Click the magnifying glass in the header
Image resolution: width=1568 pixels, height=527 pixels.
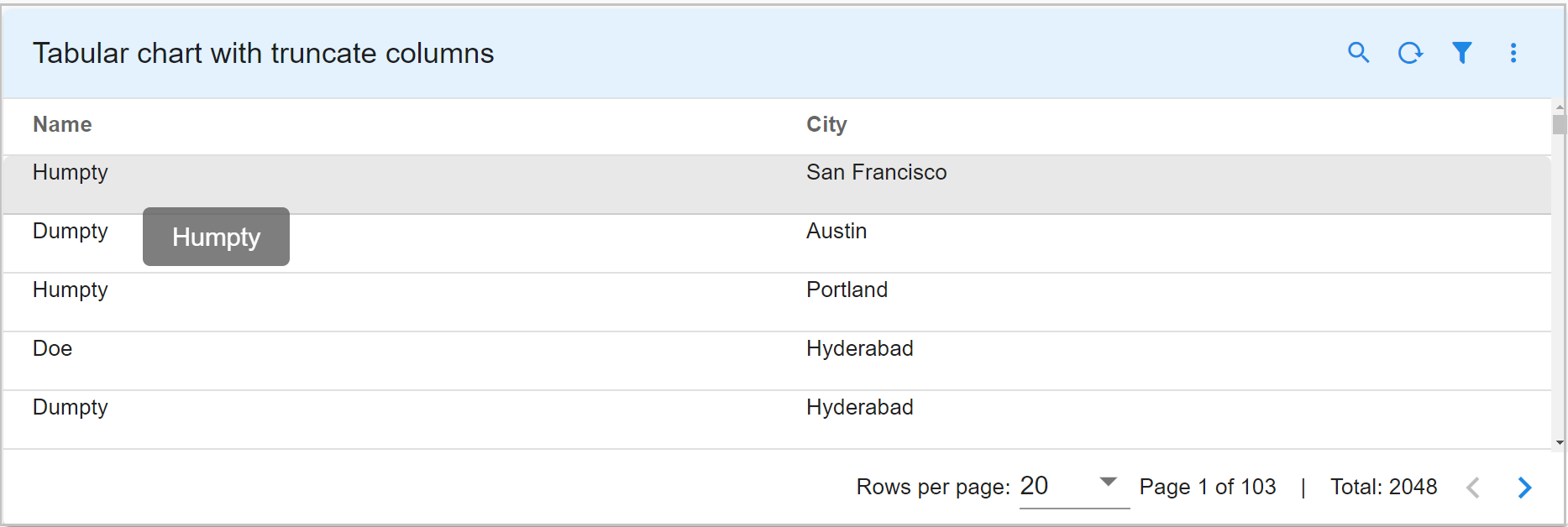point(1359,53)
